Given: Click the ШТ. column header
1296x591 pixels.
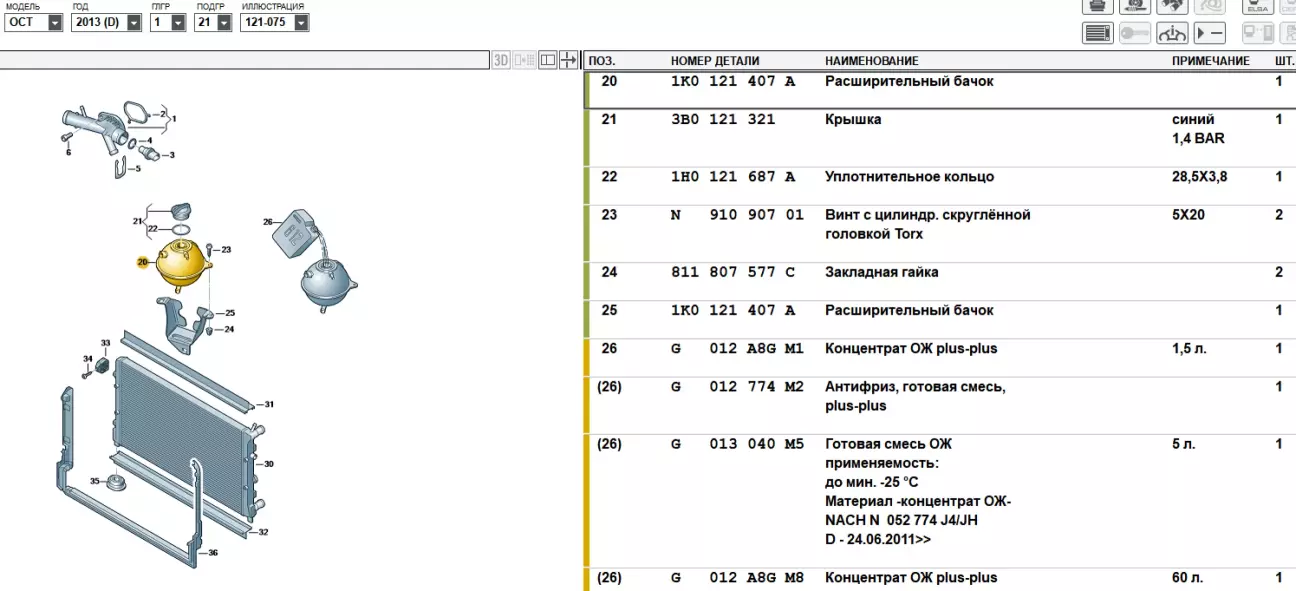Looking at the screenshot, I should click(x=1283, y=61).
